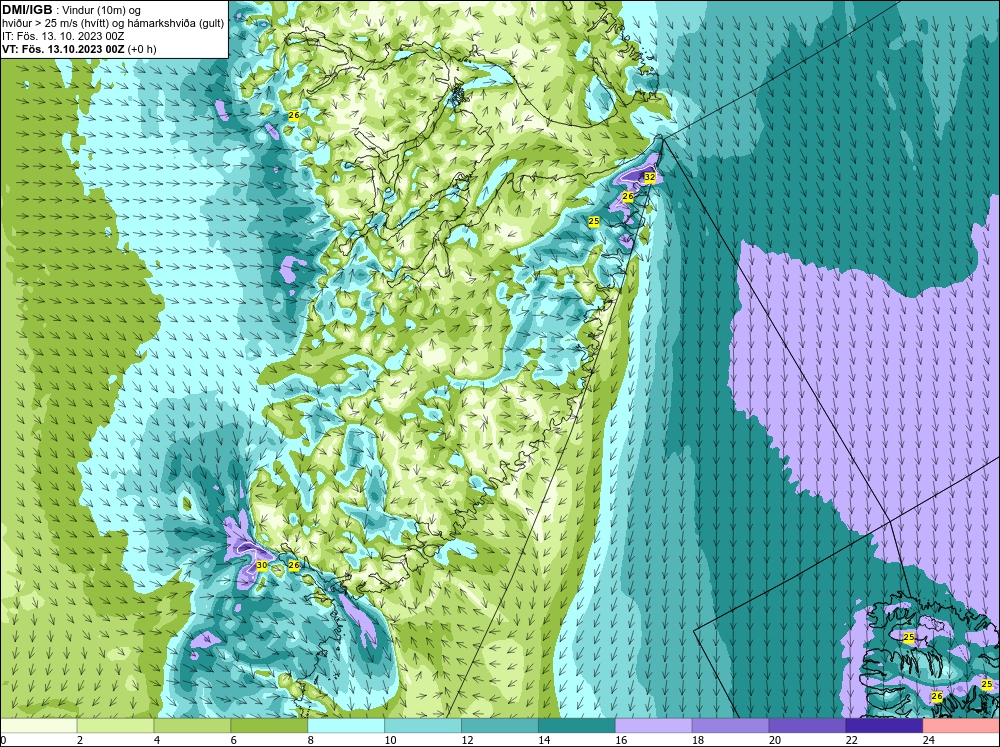Click the DMI/IGB title text
Viewport: 1000px width, 747px height.
point(27,10)
